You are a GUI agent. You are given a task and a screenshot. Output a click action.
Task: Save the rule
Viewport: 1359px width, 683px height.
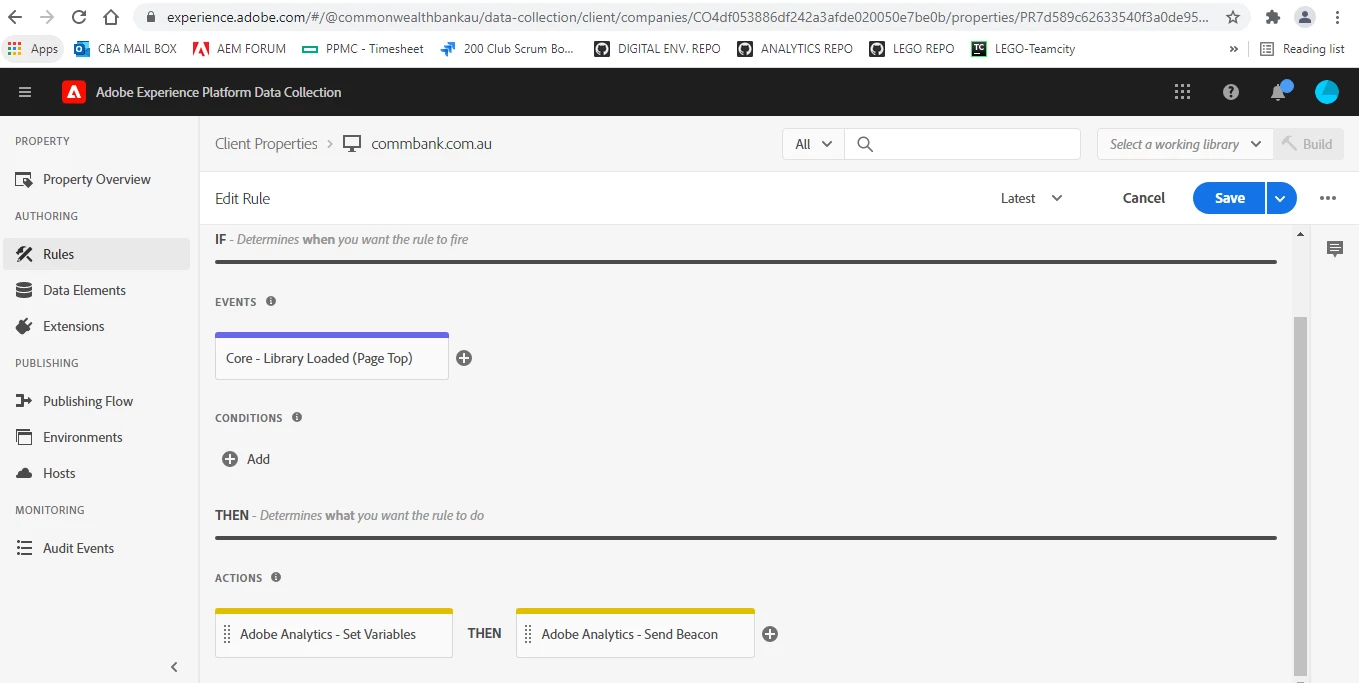point(1229,198)
